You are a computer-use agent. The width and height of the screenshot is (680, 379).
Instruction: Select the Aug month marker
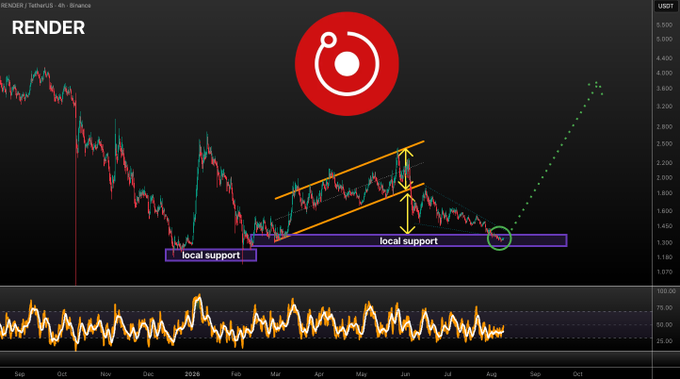coord(491,374)
